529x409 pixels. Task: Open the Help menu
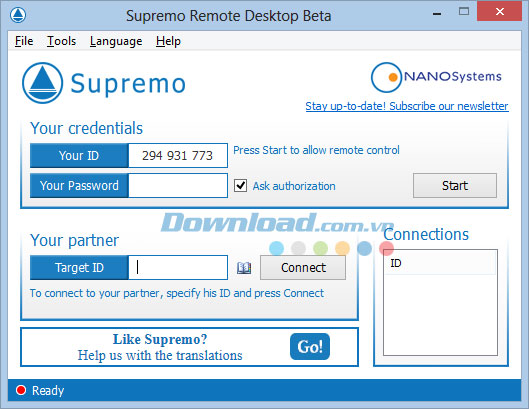[x=168, y=41]
